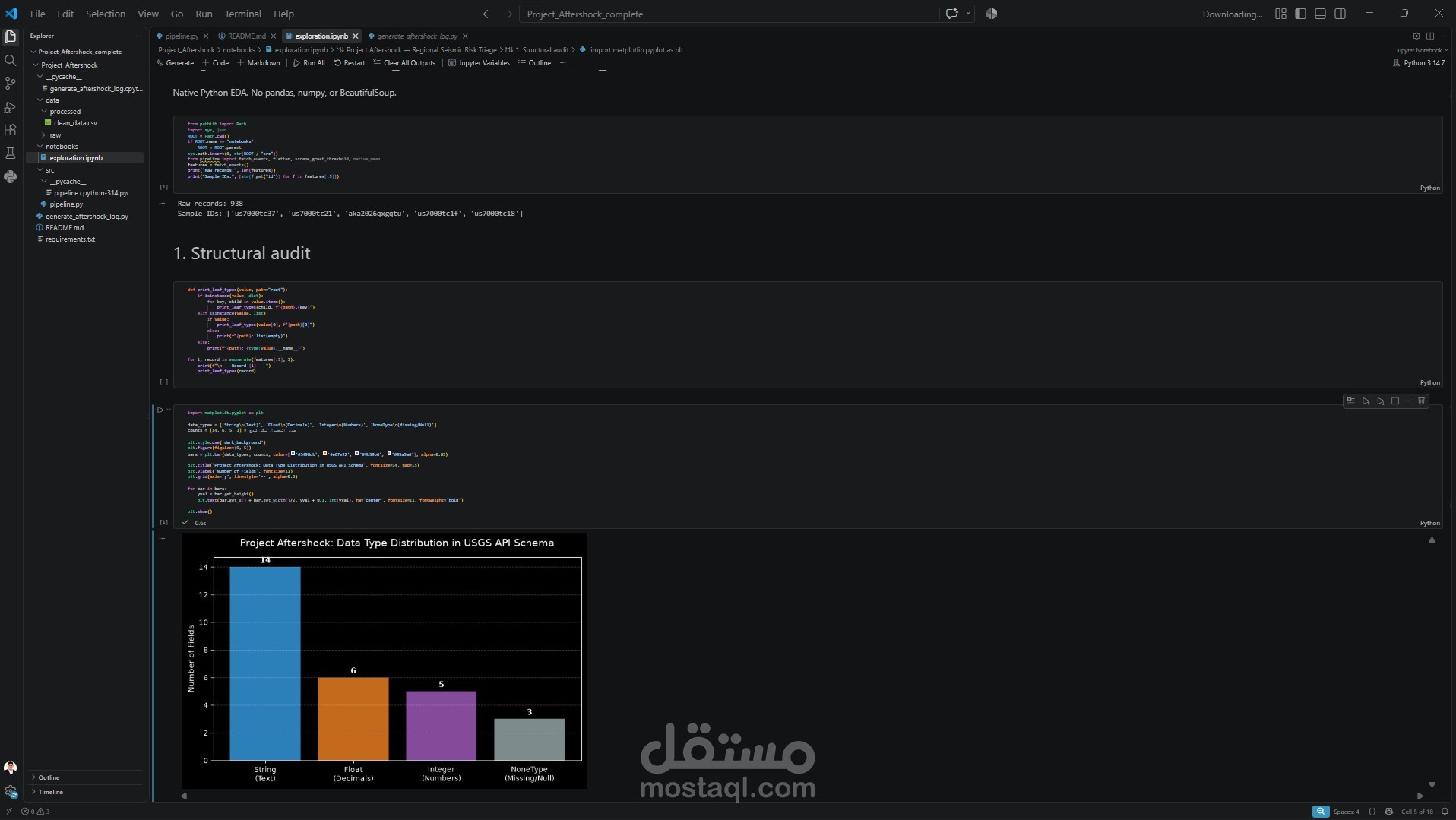Image resolution: width=1456 pixels, height=820 pixels.
Task: Open Jupyter Notebook dropdown in toolbar
Action: click(1421, 50)
